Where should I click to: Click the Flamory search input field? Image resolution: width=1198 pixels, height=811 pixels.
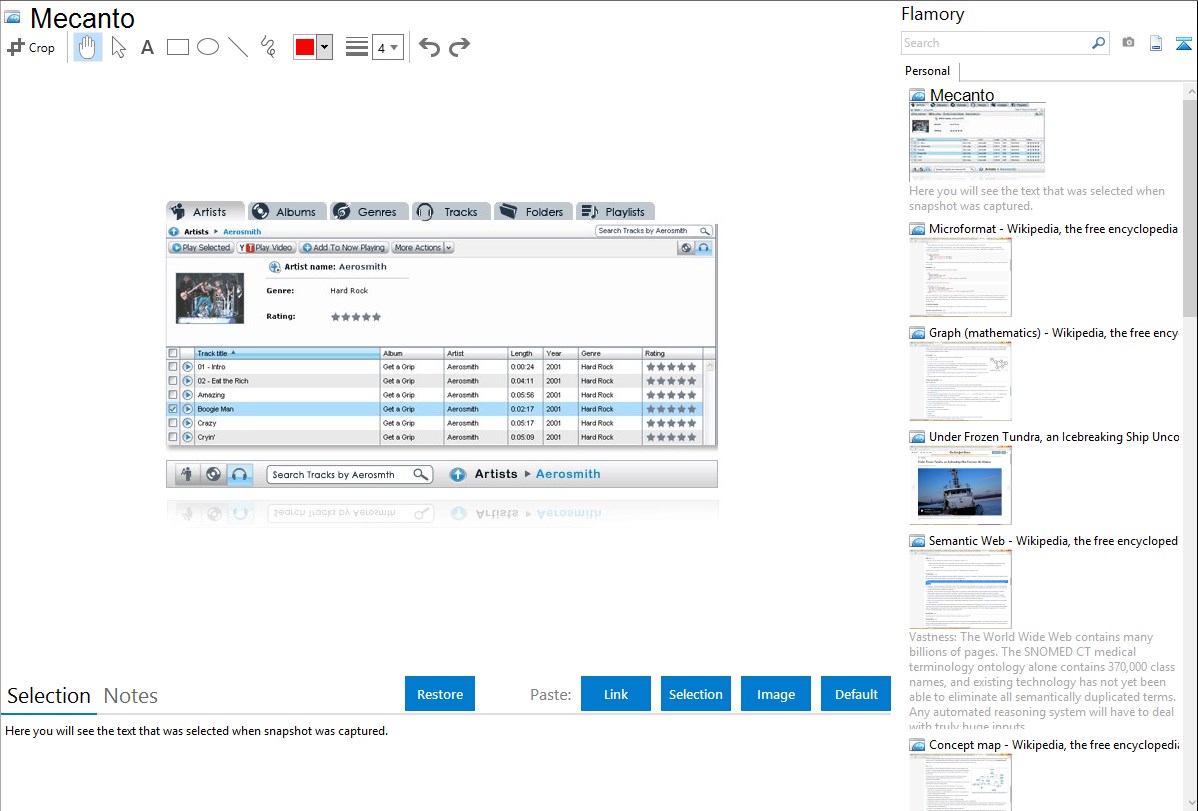(995, 43)
